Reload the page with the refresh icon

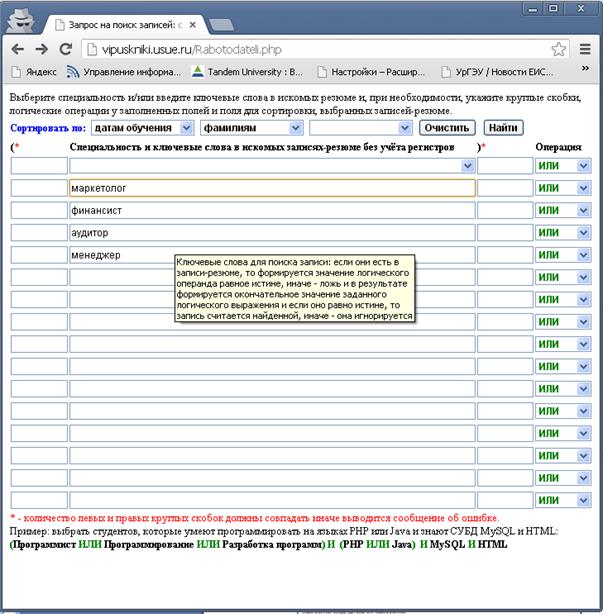coord(66,49)
